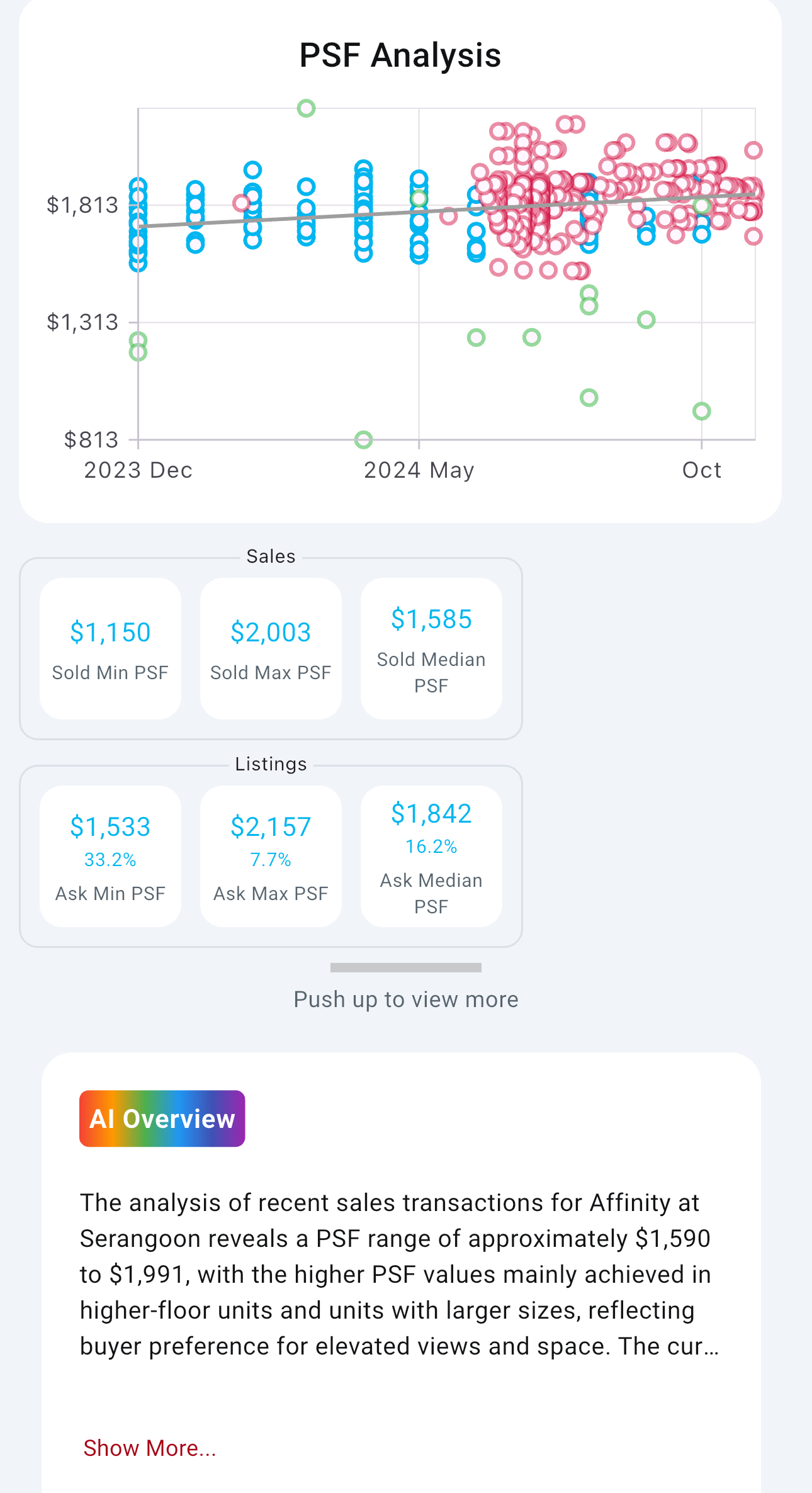
Task: Click the Oct x-axis label
Action: [701, 470]
